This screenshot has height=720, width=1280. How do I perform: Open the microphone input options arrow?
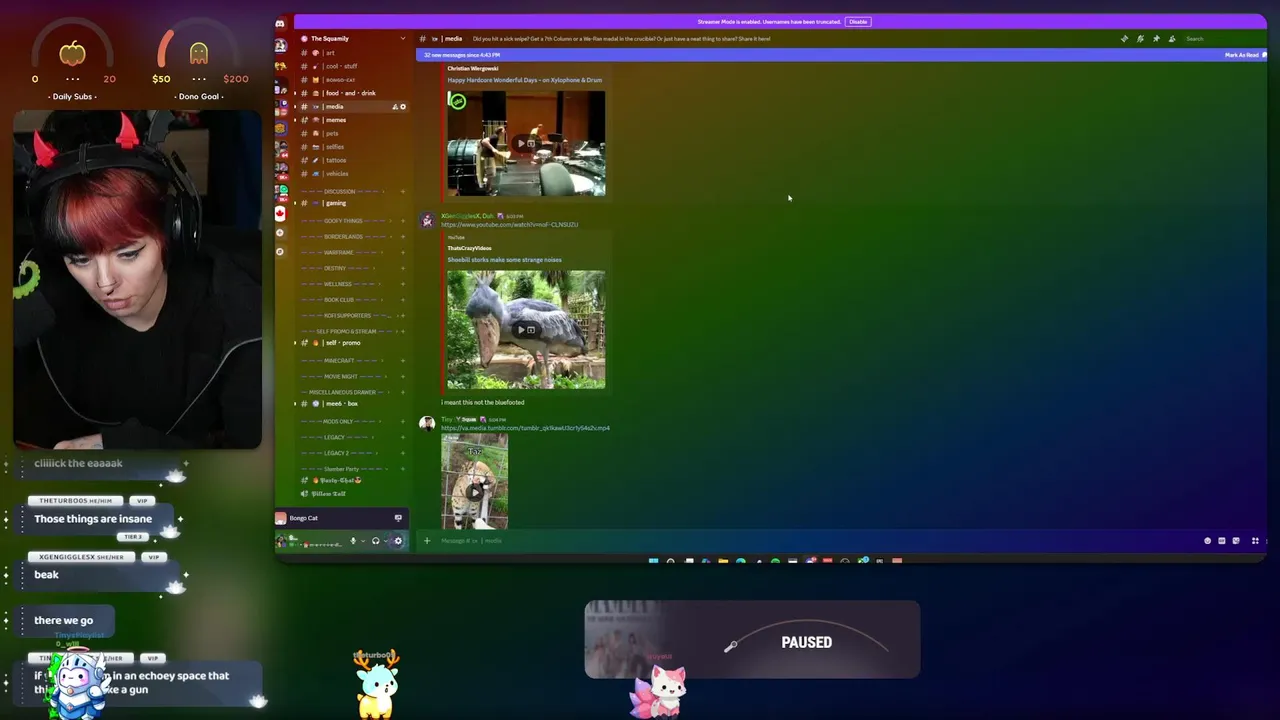click(x=362, y=541)
